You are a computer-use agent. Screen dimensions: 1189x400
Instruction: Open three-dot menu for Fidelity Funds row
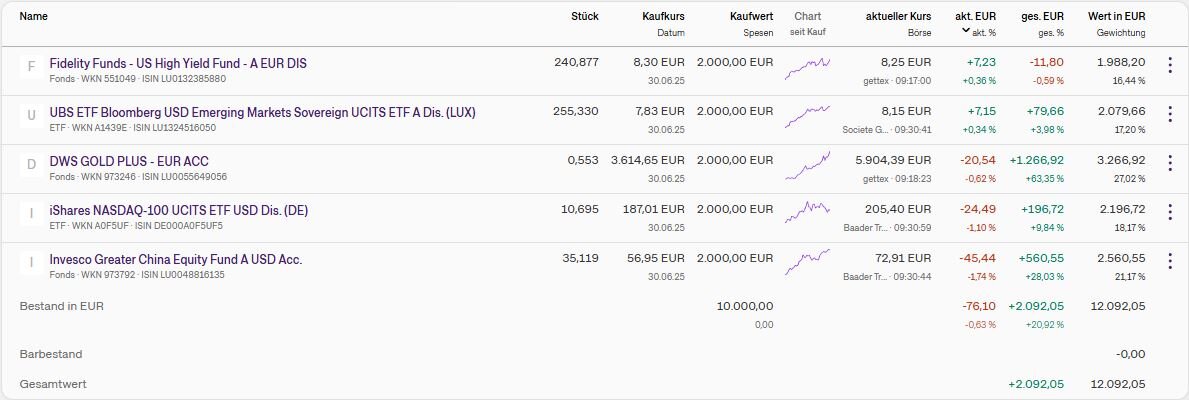1169,65
